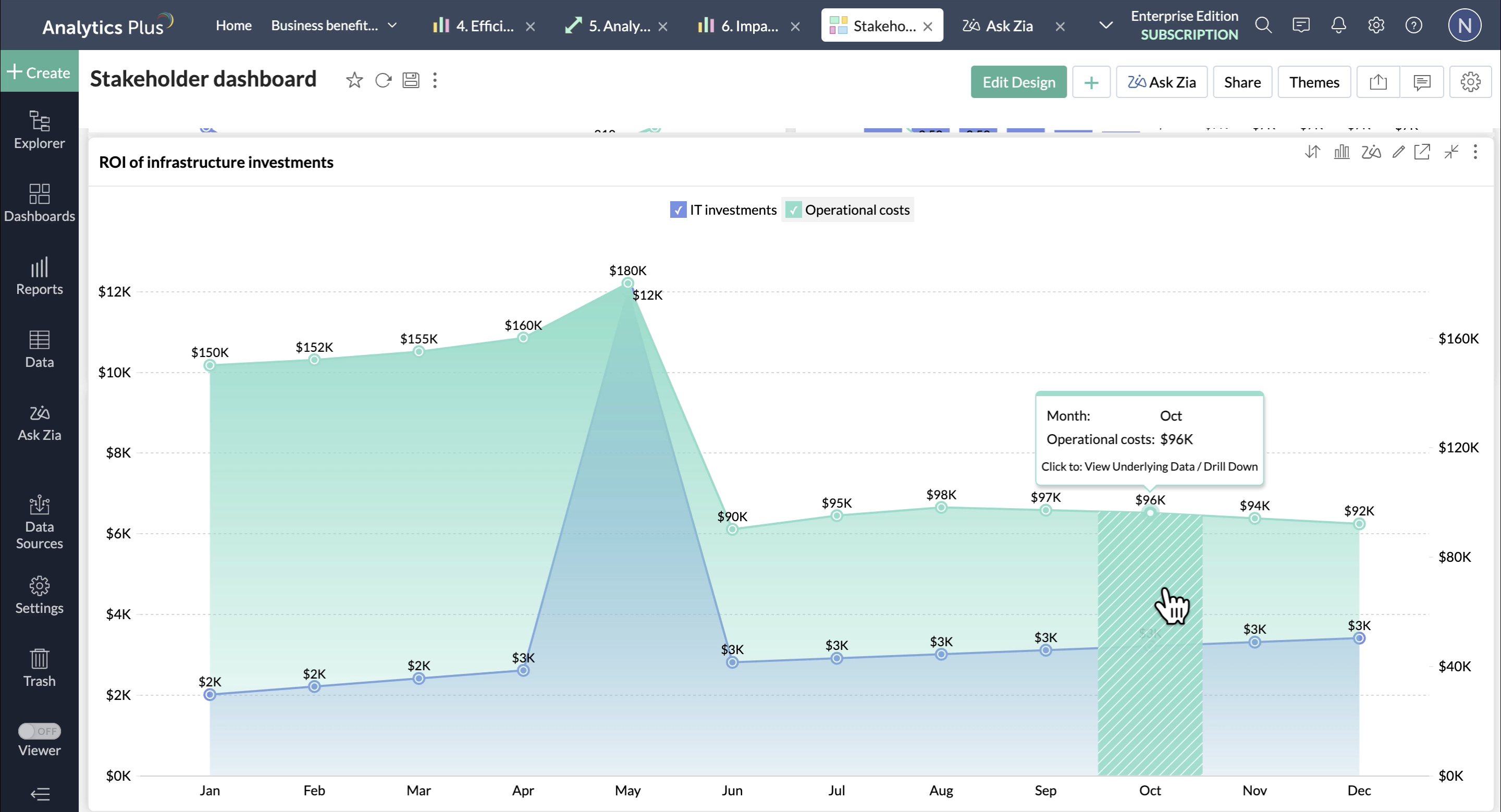The width and height of the screenshot is (1501, 812).
Task: Open chart's three-dot more options menu
Action: [1475, 152]
